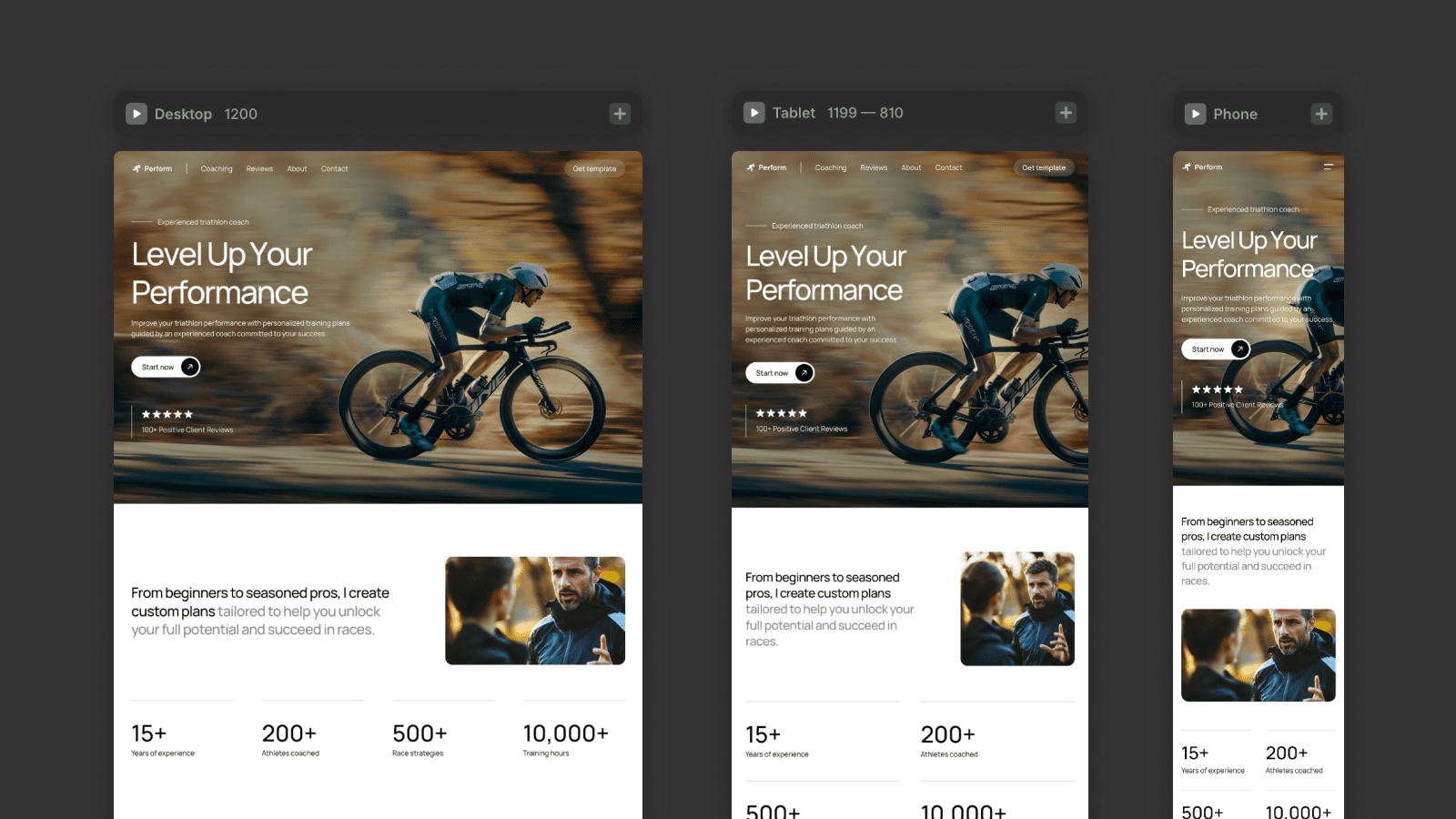Screen dimensions: 1456x819
Task: Click the plus icon beside the Tablet breakpoint
Action: (x=1066, y=112)
